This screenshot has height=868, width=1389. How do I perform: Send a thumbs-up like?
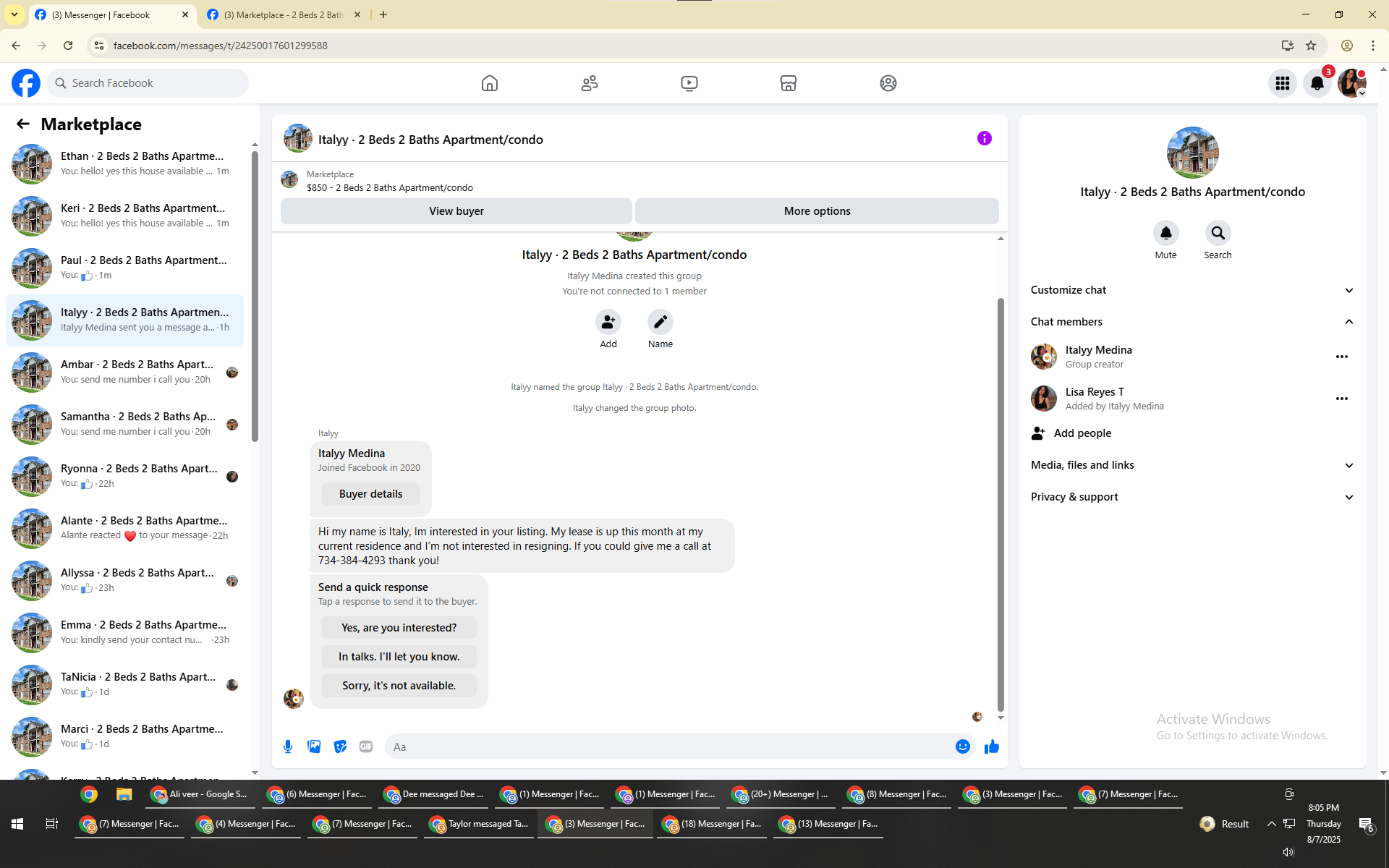[x=992, y=746]
